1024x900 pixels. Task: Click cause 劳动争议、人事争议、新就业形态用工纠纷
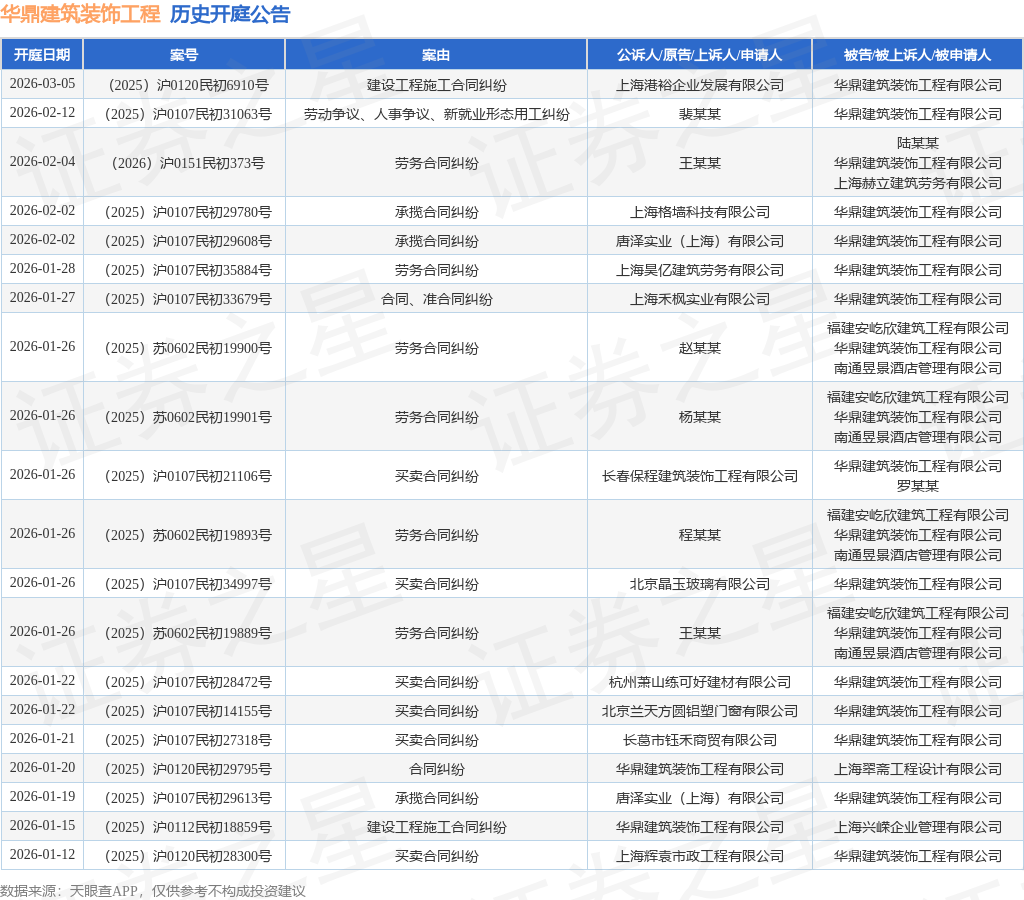436,114
